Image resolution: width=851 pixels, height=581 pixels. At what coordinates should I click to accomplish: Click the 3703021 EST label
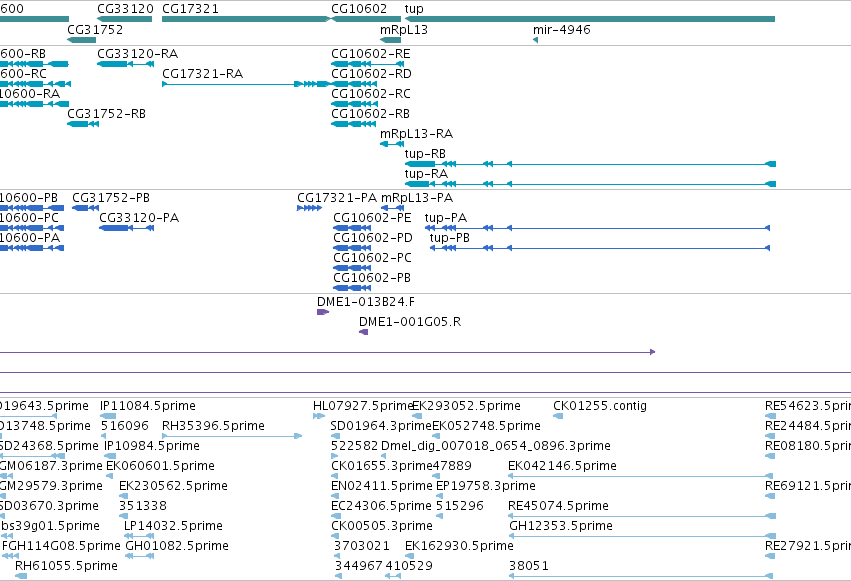pyautogui.click(x=362, y=546)
